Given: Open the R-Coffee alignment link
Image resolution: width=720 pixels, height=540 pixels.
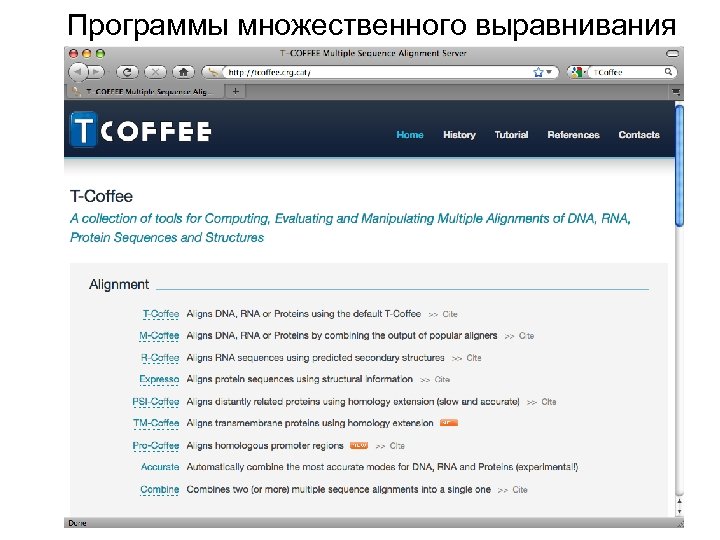Looking at the screenshot, I should [x=160, y=358].
